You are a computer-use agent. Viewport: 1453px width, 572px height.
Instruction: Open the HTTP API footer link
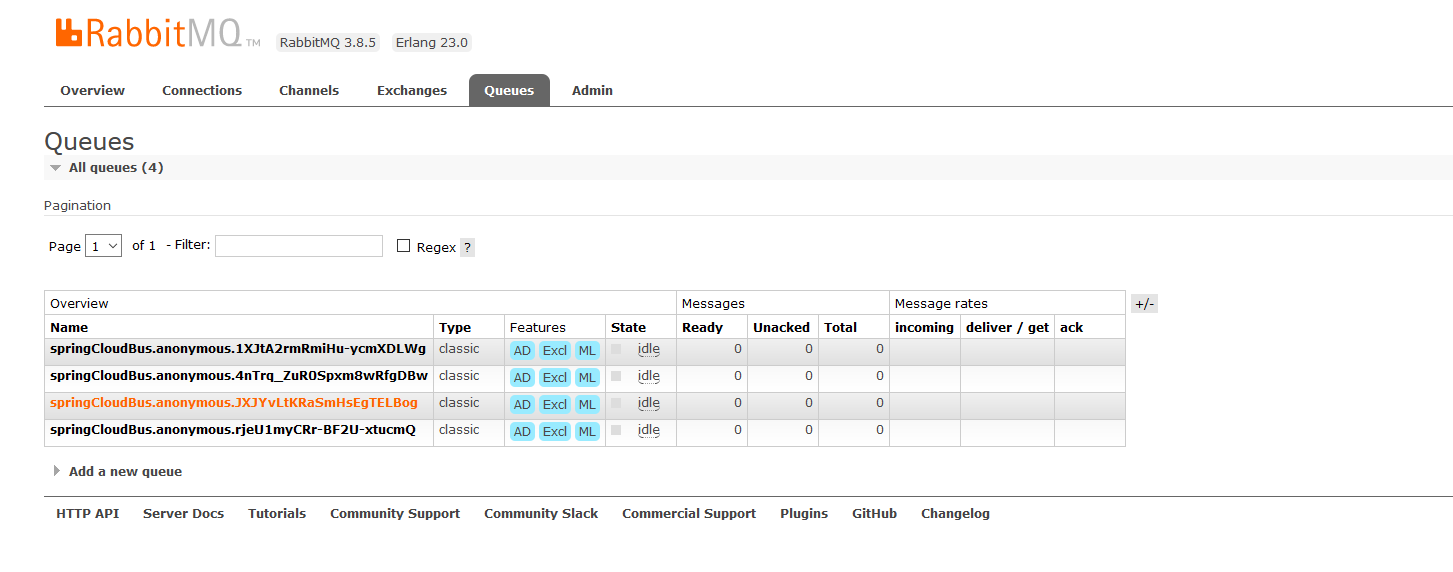(x=87, y=513)
